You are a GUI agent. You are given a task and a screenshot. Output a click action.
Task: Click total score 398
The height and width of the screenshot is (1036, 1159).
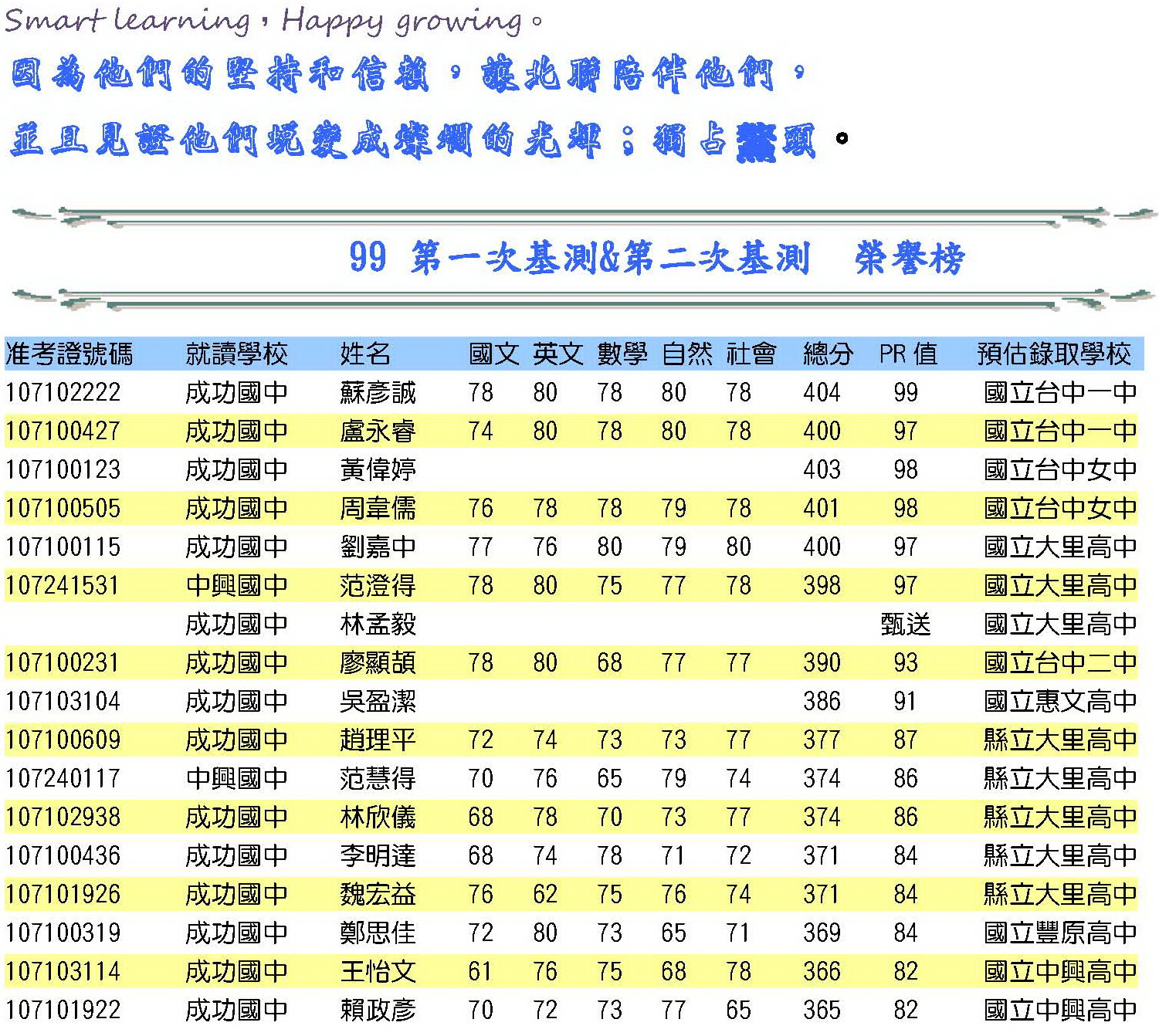822,586
